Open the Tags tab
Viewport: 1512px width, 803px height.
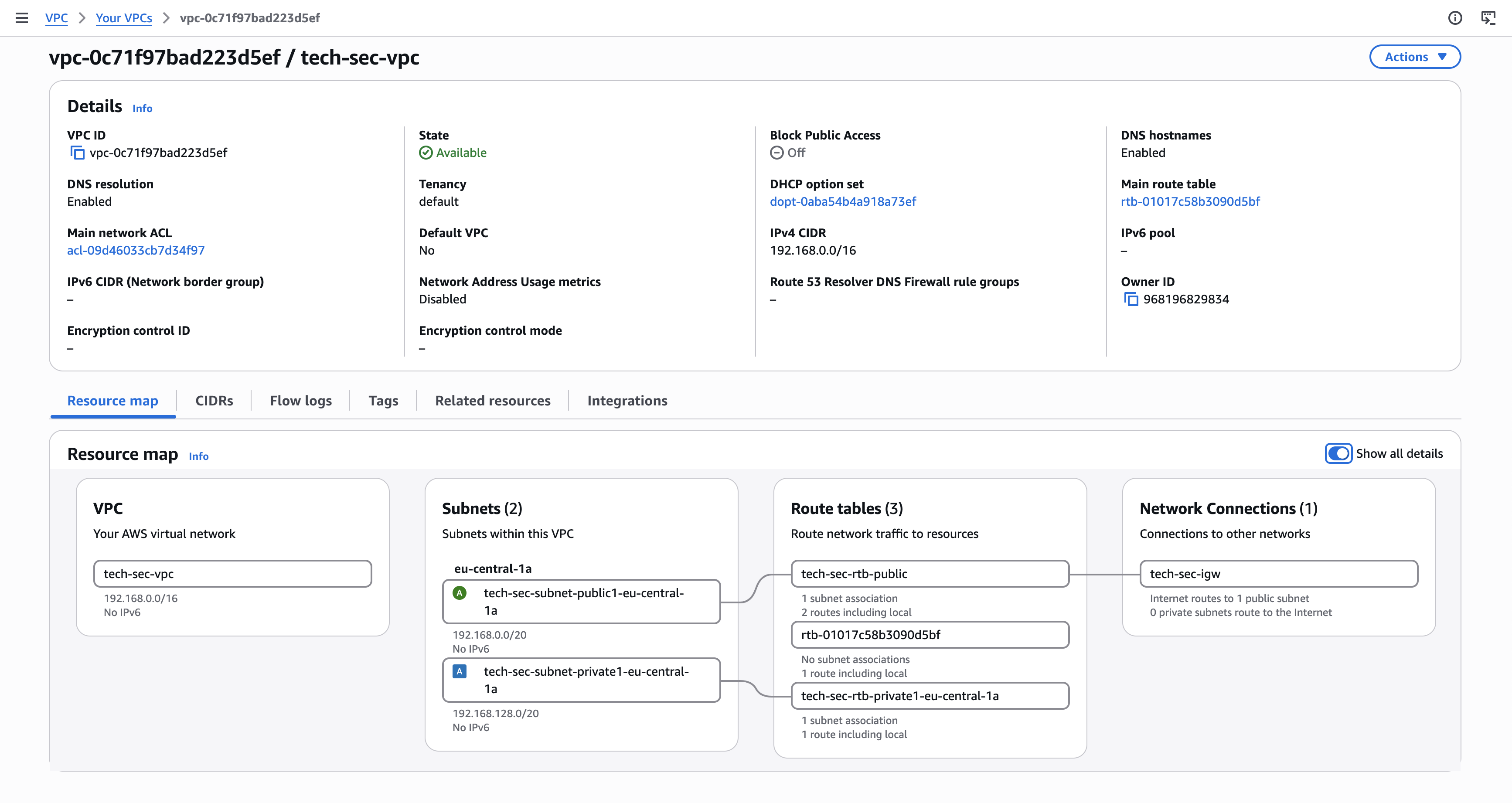383,400
